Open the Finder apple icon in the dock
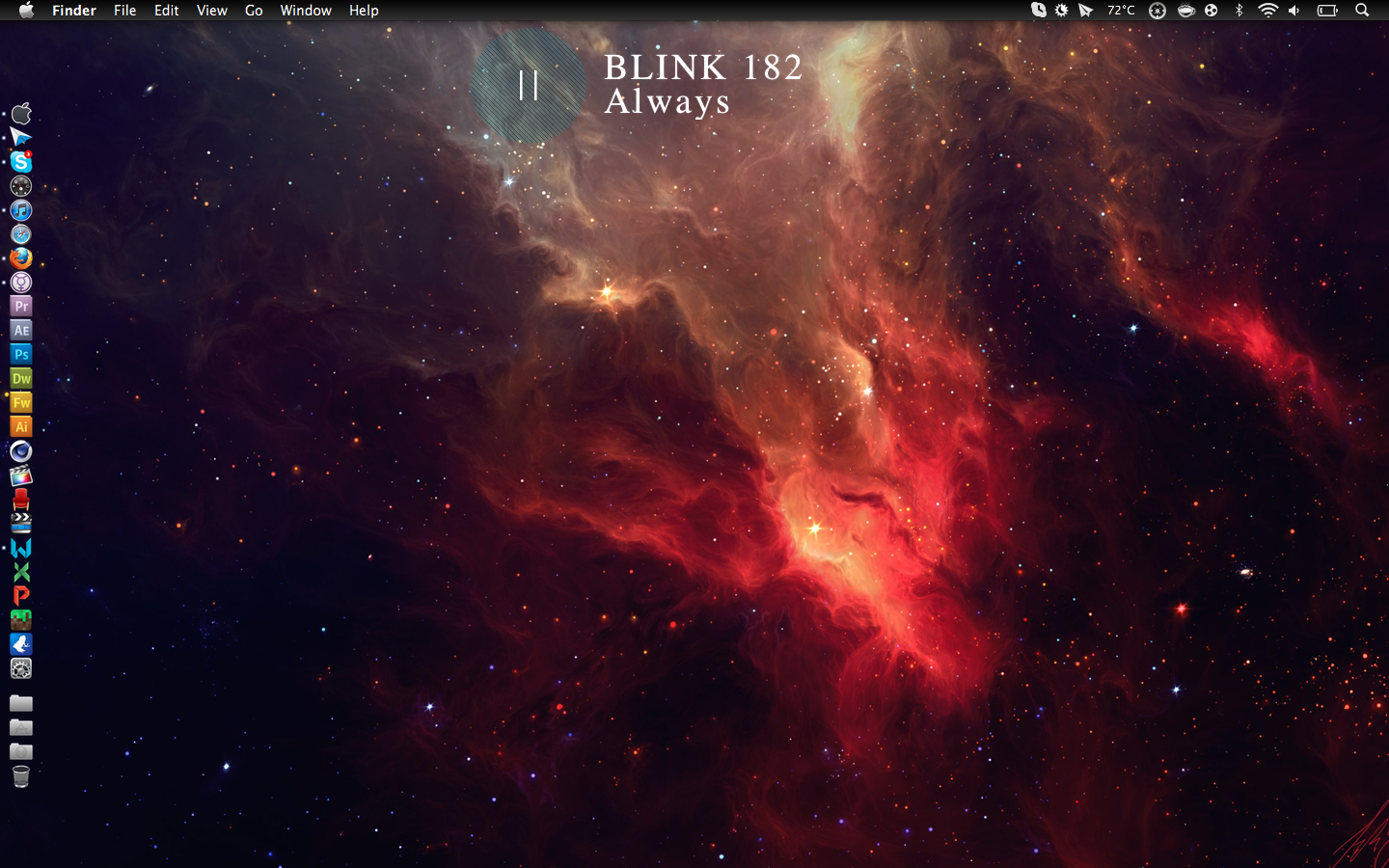1389x868 pixels. pyautogui.click(x=21, y=113)
